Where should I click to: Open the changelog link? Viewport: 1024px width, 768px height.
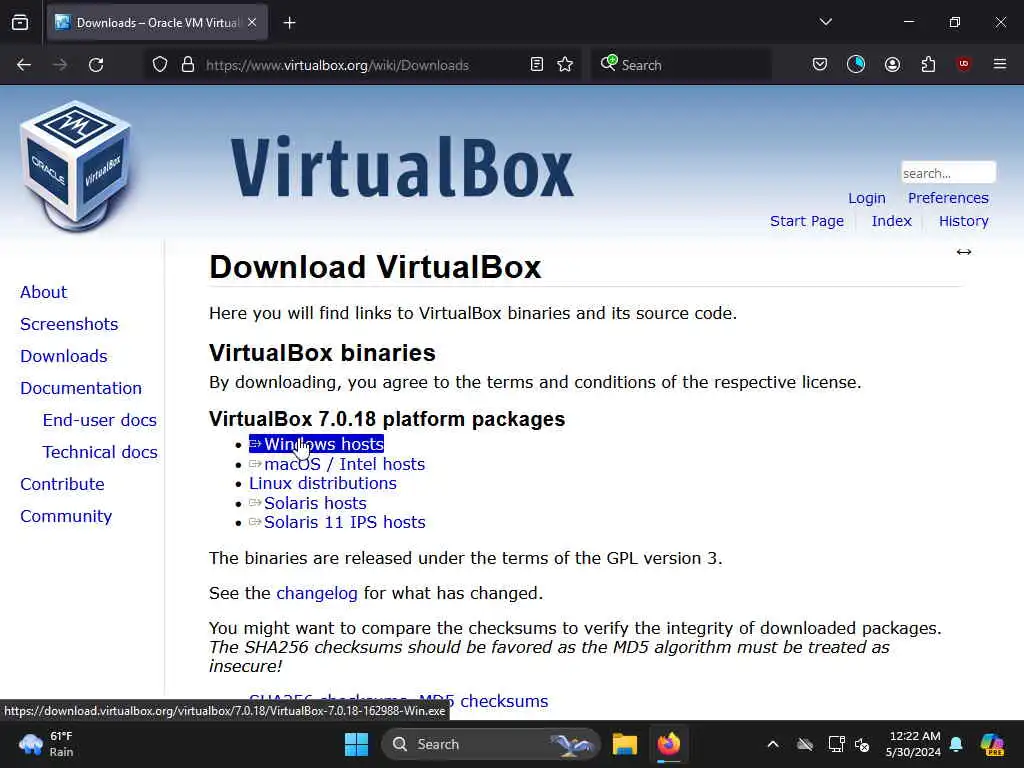[x=317, y=593]
